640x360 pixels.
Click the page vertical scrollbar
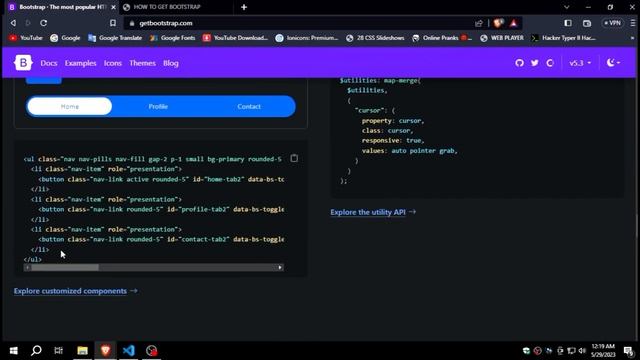tap(637, 208)
